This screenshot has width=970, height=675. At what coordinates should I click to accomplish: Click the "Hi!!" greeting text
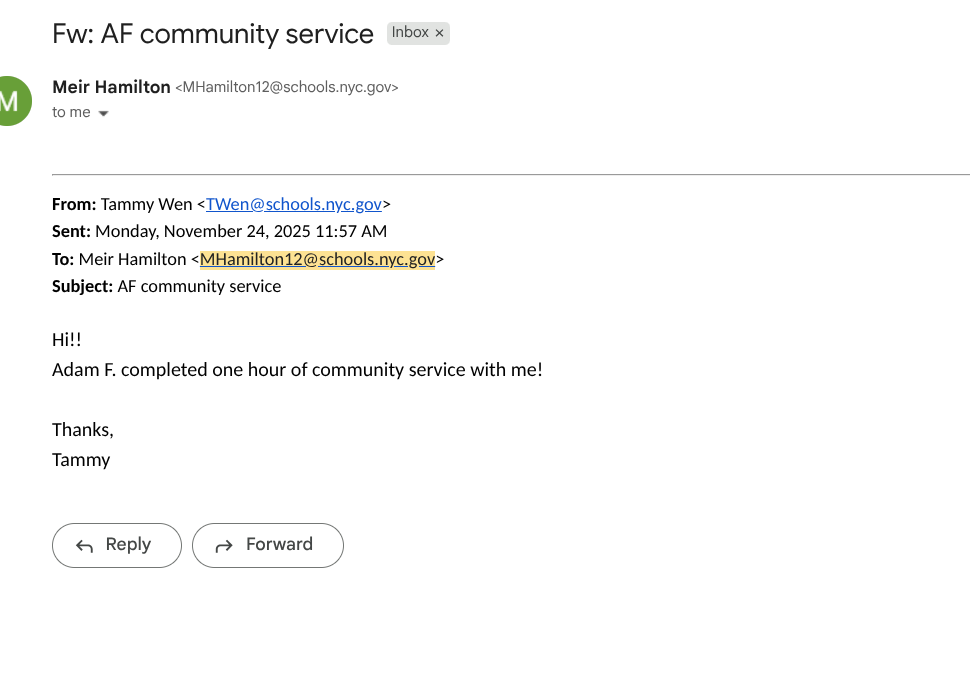coord(67,340)
